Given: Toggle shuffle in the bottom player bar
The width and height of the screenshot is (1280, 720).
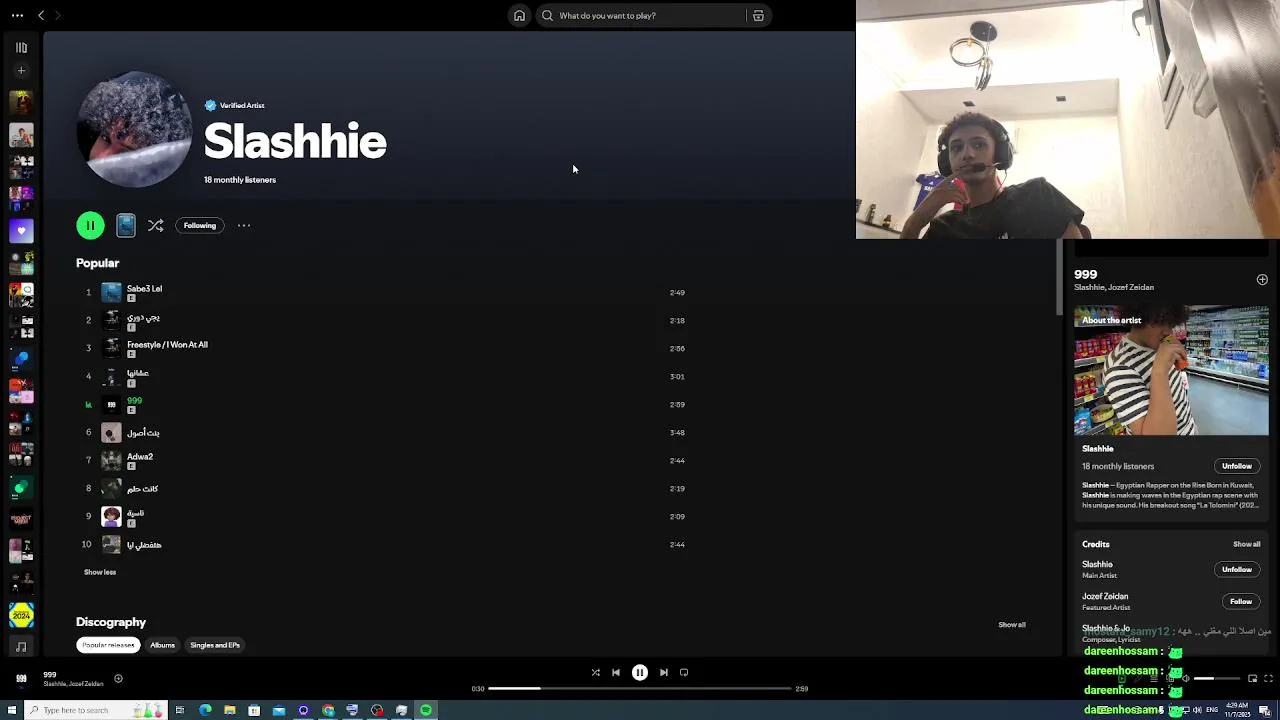Looking at the screenshot, I should point(595,672).
